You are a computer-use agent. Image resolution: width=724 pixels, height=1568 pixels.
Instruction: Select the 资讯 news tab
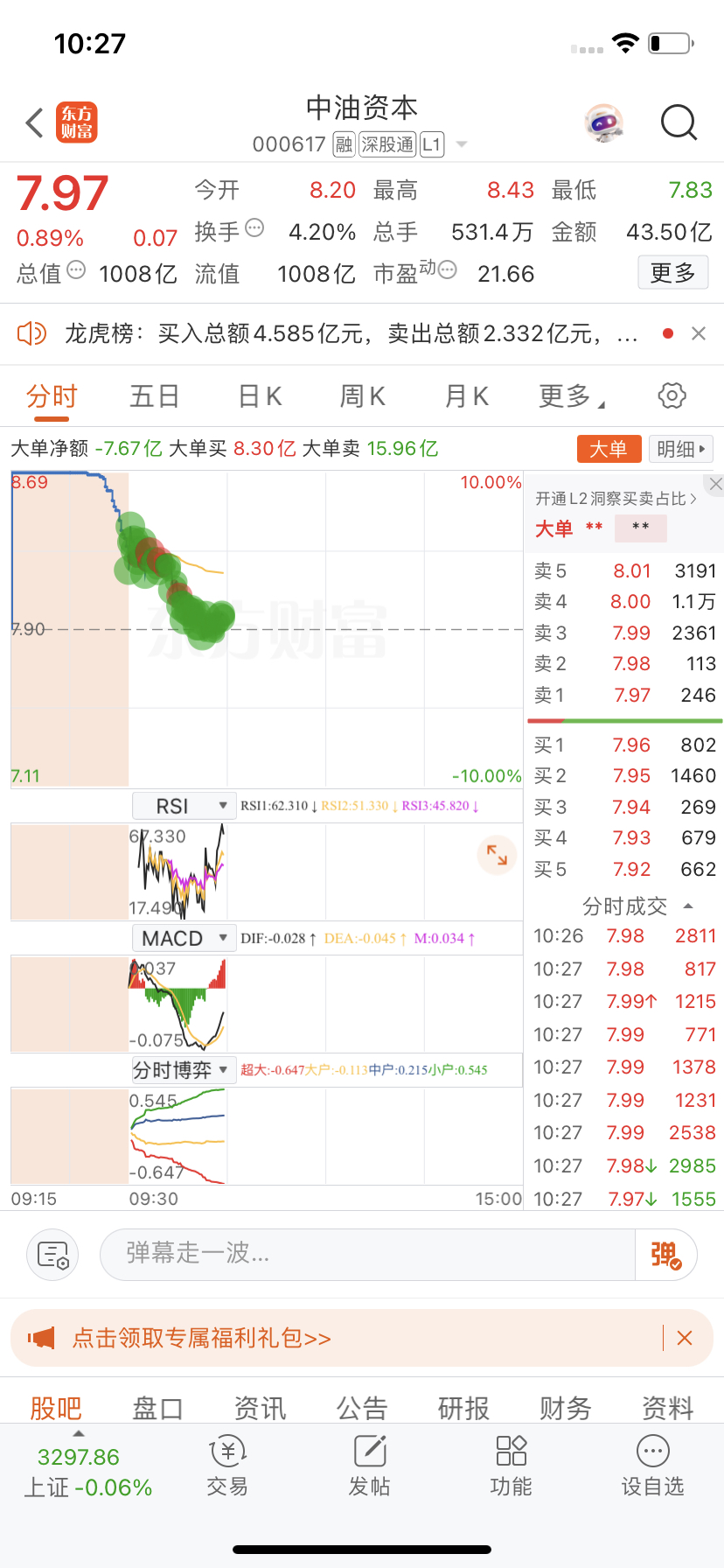260,1408
